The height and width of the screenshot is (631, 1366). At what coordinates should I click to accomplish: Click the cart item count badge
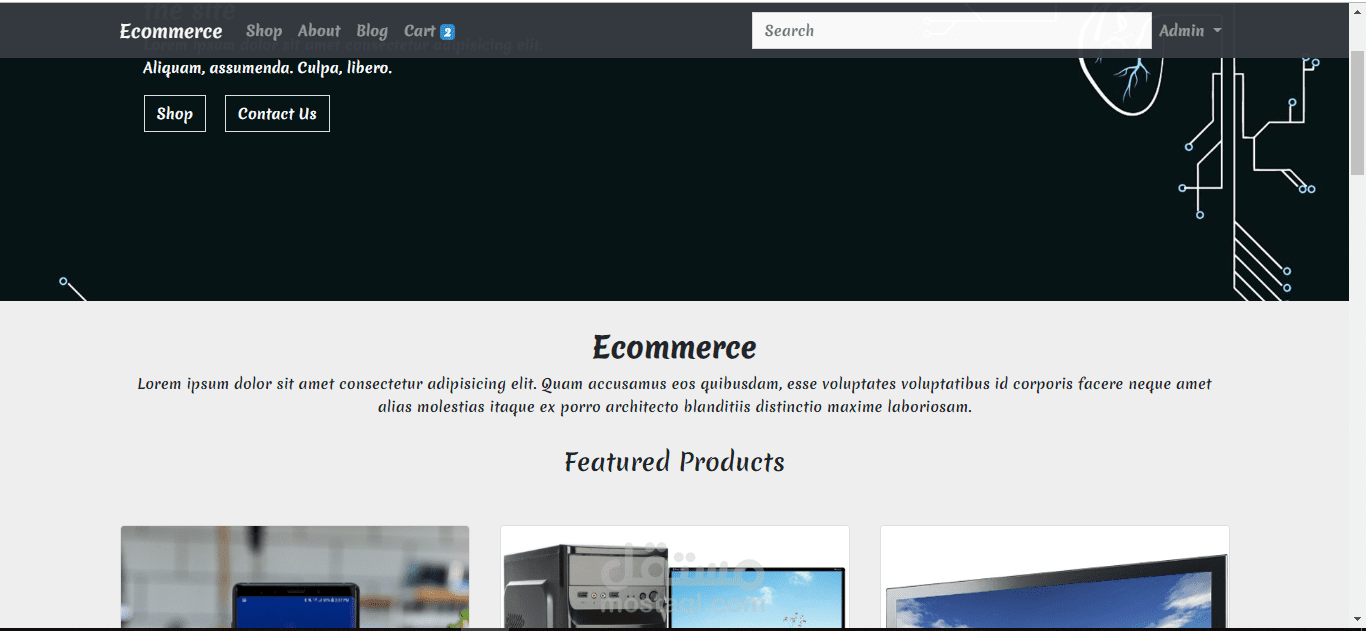(x=447, y=32)
